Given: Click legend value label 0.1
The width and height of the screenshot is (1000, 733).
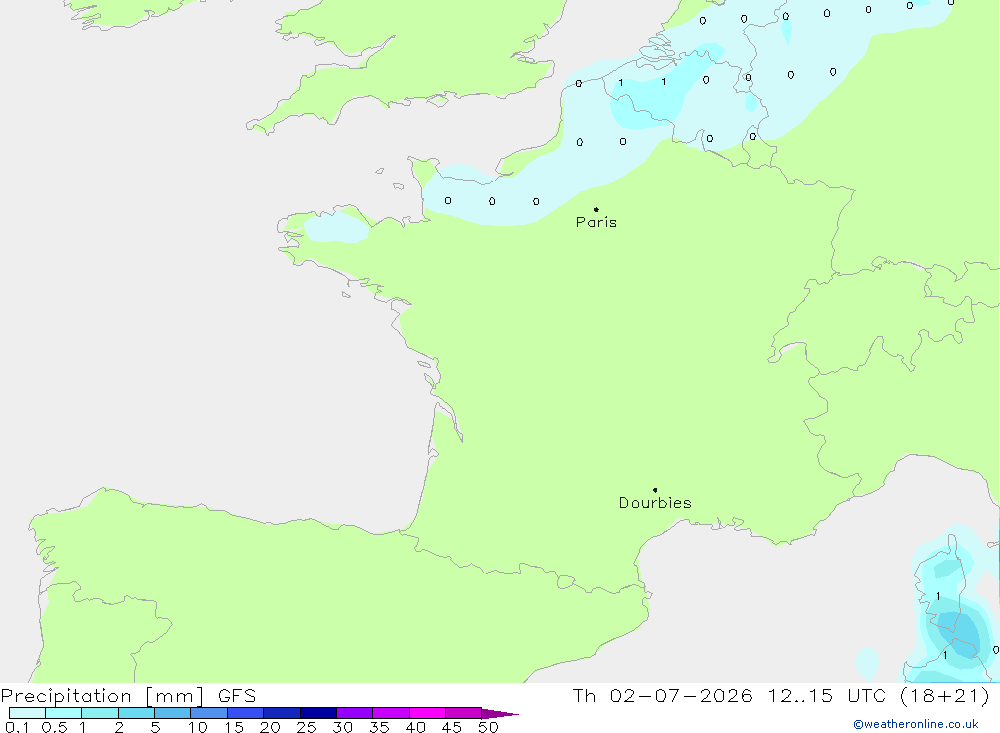Looking at the screenshot, I should coord(17,727).
